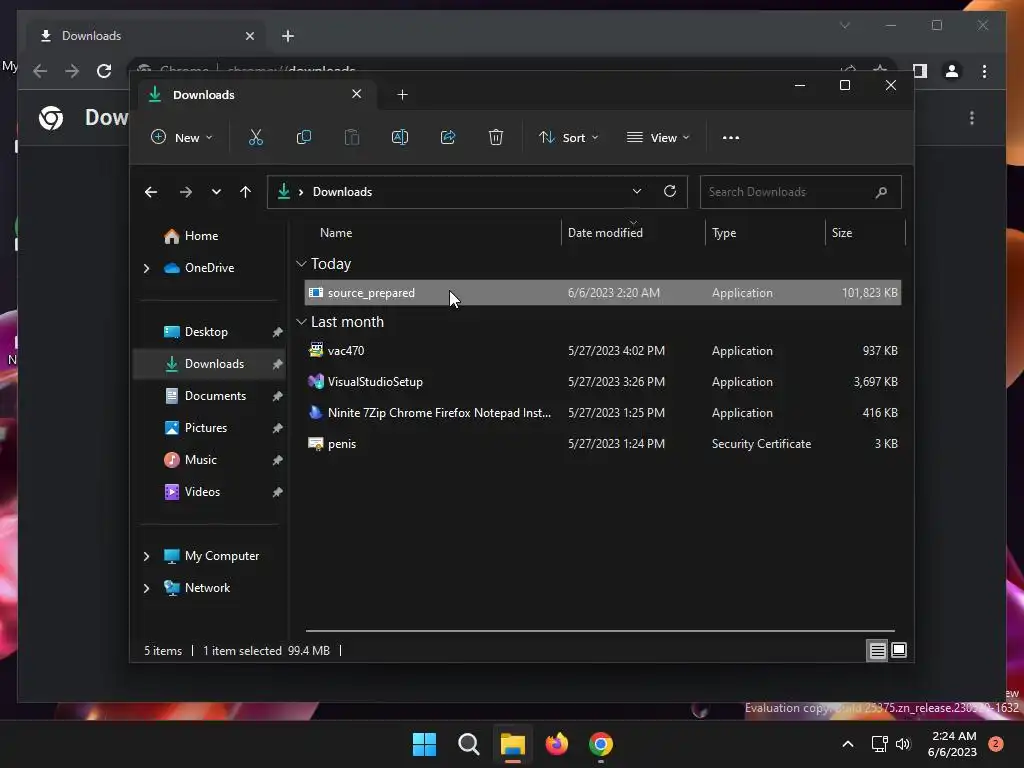Viewport: 1024px width, 768px height.
Task: Select the vac470 file
Action: click(602, 351)
